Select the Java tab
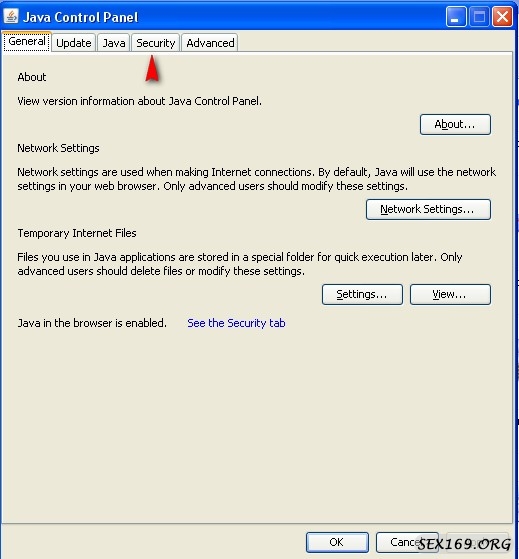Viewport: 519px width, 559px height. [x=114, y=43]
